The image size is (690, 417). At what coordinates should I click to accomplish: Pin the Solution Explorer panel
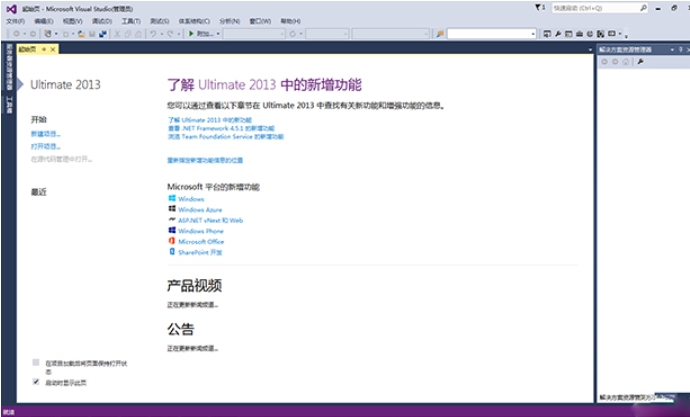click(x=681, y=50)
